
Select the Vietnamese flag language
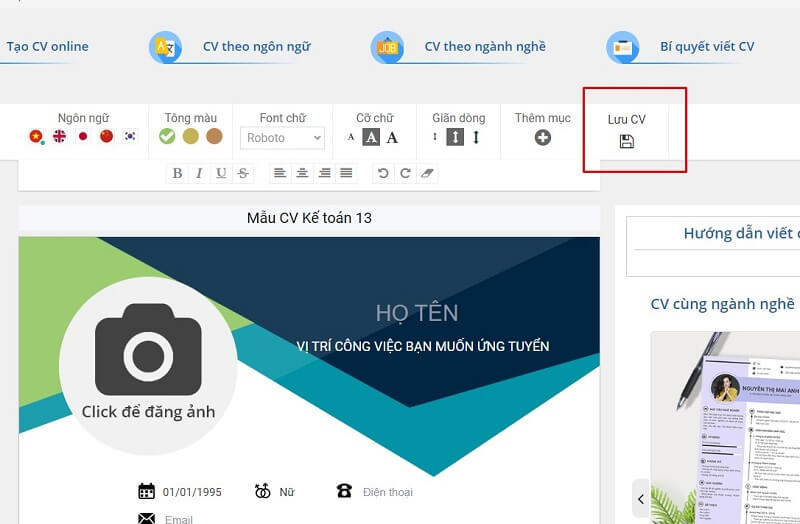click(x=37, y=137)
